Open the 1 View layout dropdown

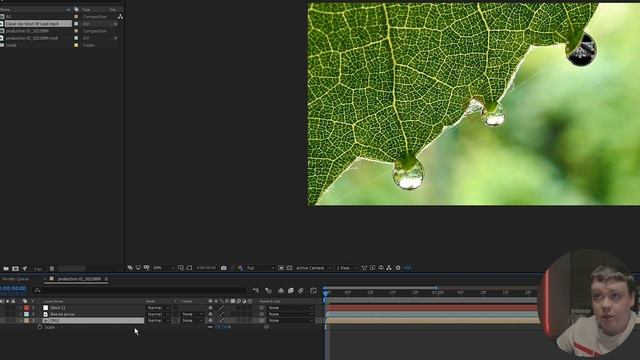(347, 268)
